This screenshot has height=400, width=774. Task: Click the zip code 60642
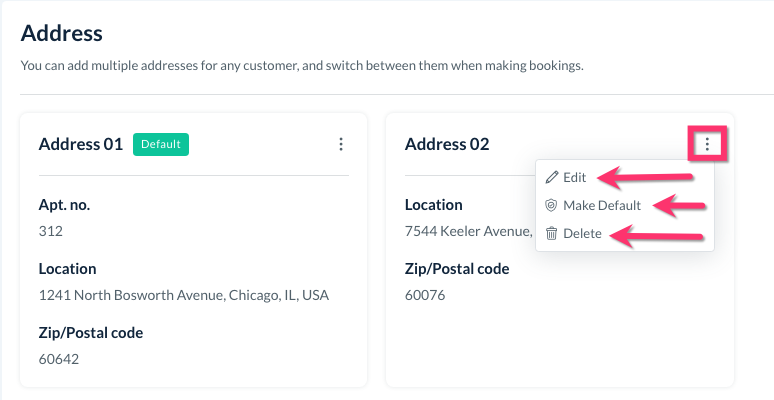pos(58,359)
